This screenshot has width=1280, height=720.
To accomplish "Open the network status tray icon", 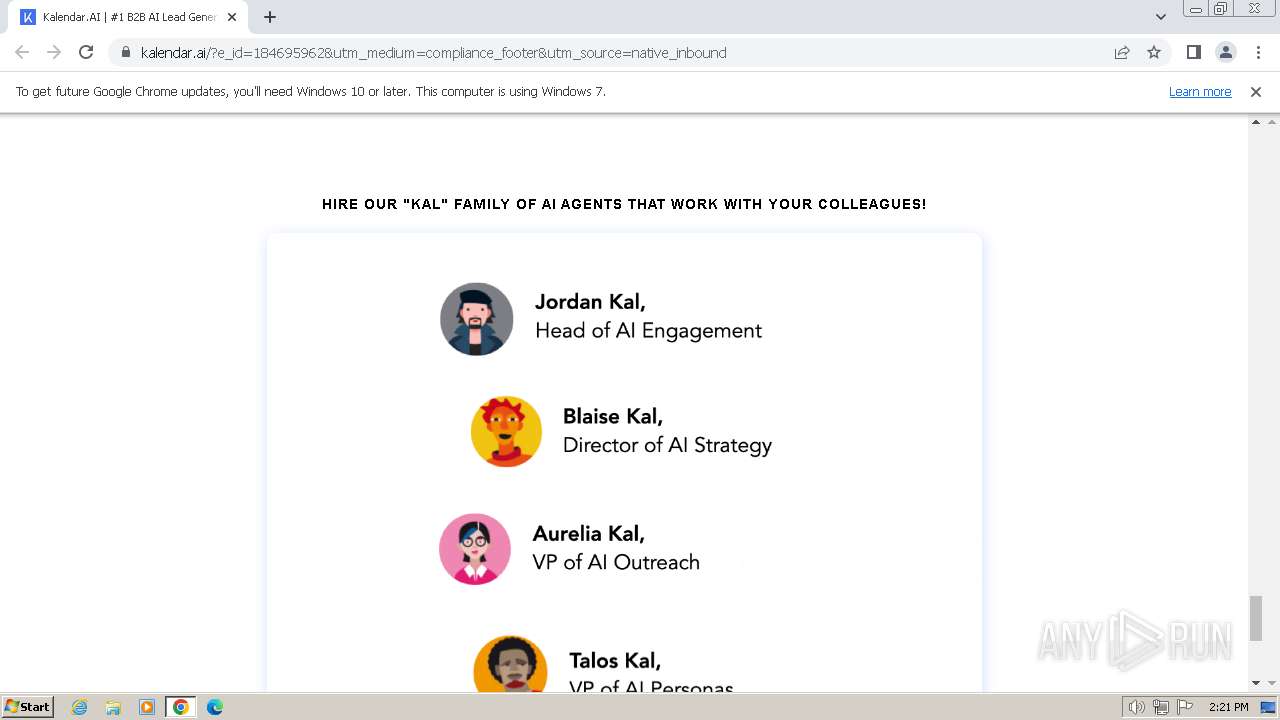I will pyautogui.click(x=1161, y=707).
